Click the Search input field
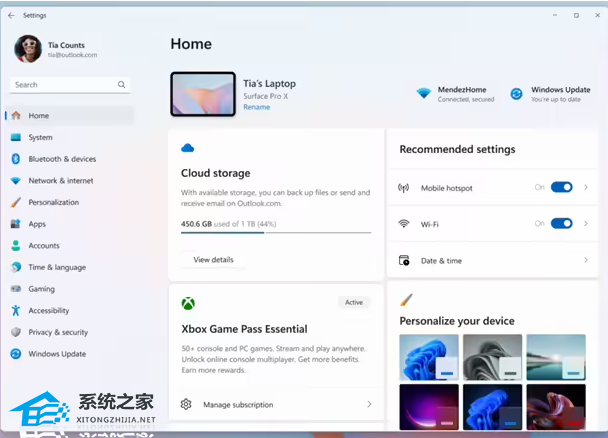The height and width of the screenshot is (438, 608). [x=70, y=84]
